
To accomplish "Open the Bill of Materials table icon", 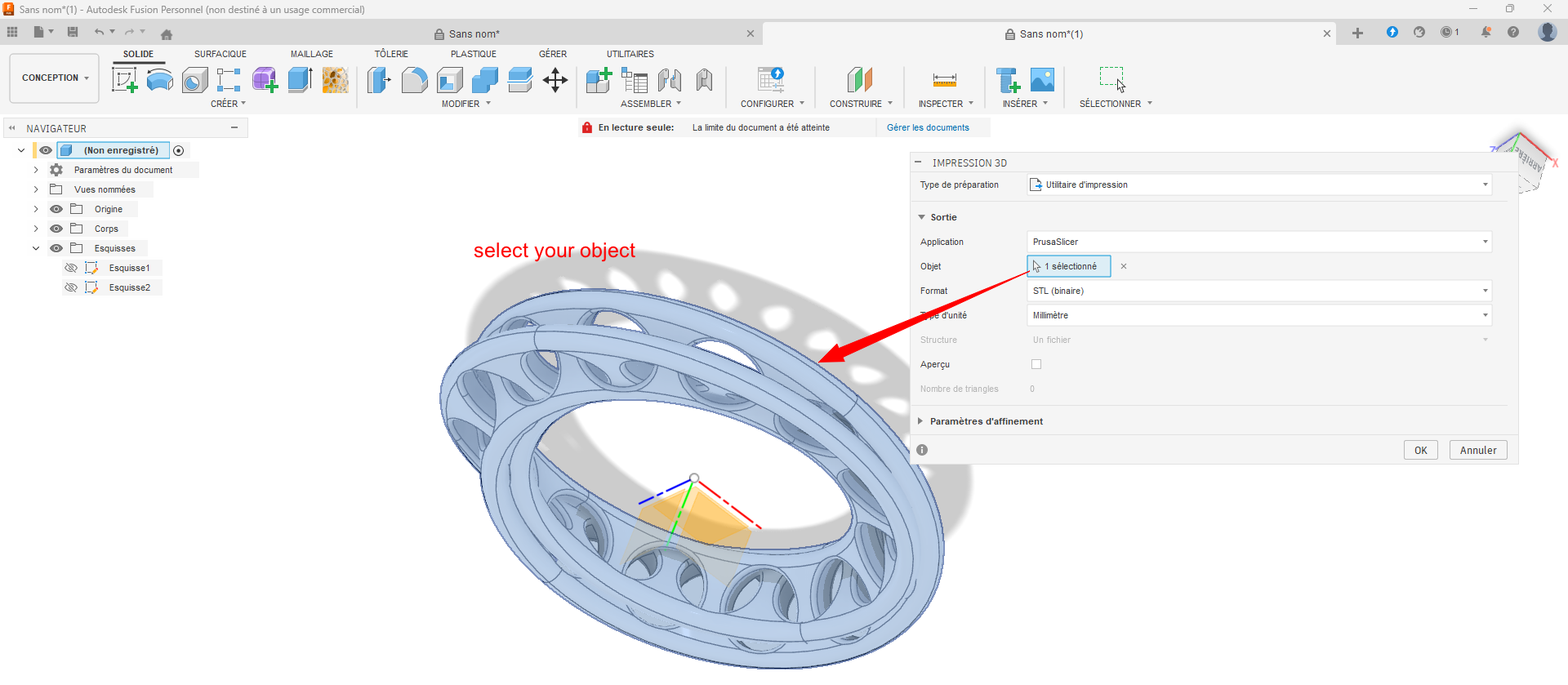I will 635,79.
